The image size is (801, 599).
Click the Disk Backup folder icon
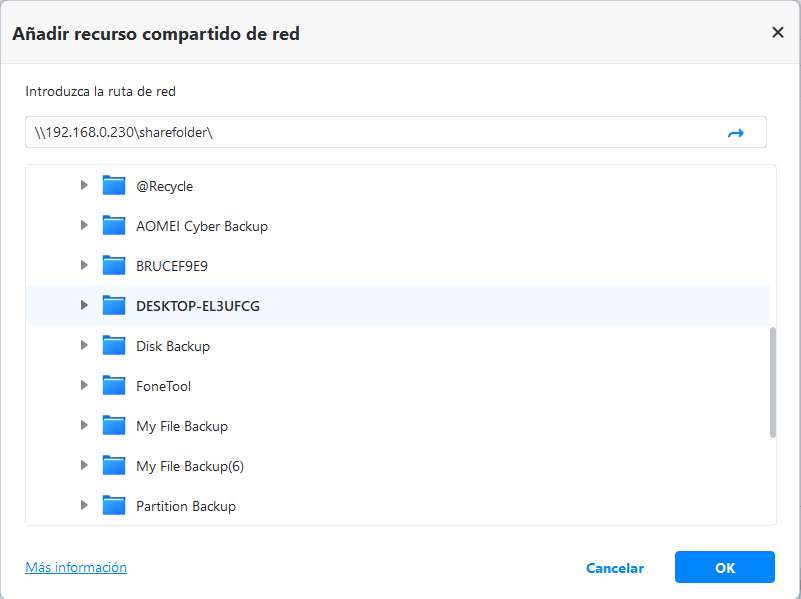pos(114,346)
